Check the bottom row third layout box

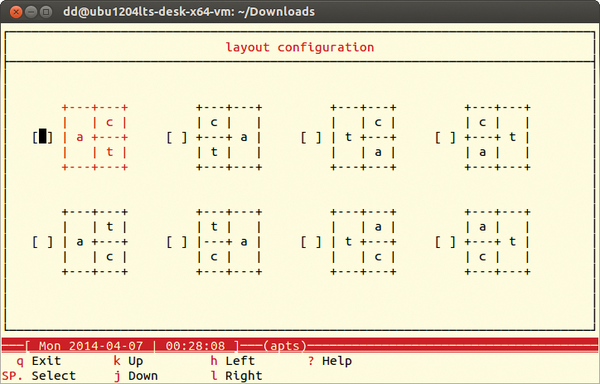311,241
